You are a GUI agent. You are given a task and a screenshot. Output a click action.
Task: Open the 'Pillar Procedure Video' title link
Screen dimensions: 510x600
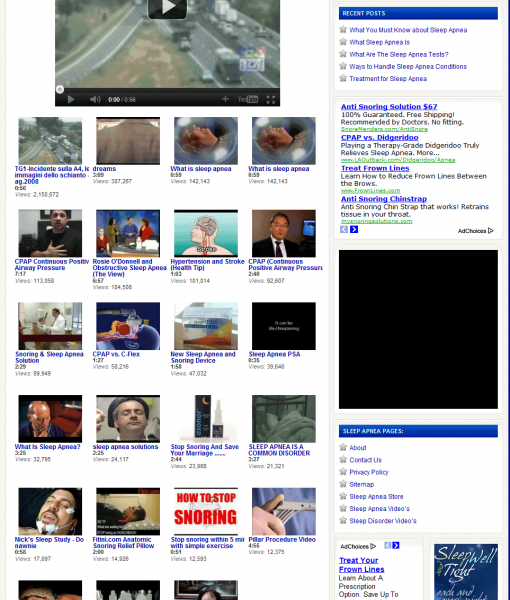coord(282,540)
